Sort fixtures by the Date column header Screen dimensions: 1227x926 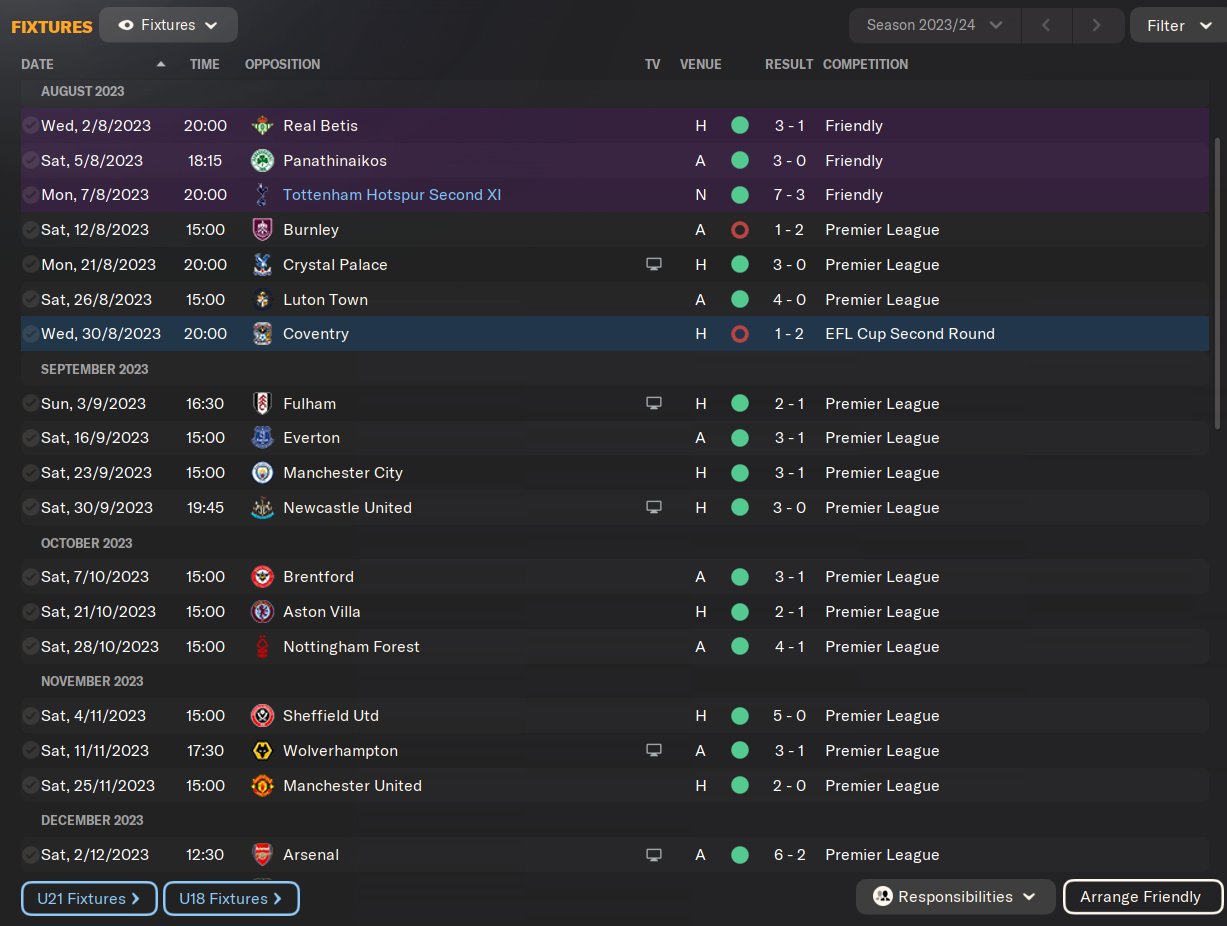click(38, 64)
